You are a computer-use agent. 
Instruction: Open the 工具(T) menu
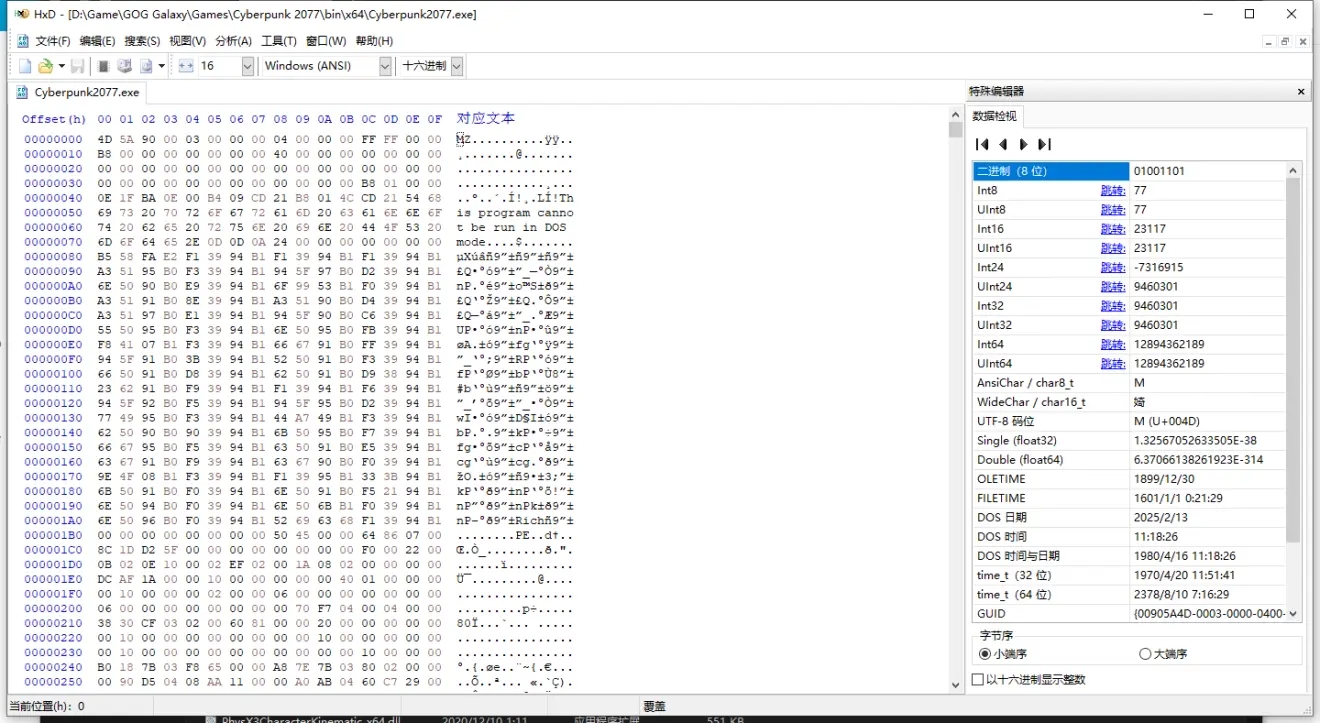point(279,41)
